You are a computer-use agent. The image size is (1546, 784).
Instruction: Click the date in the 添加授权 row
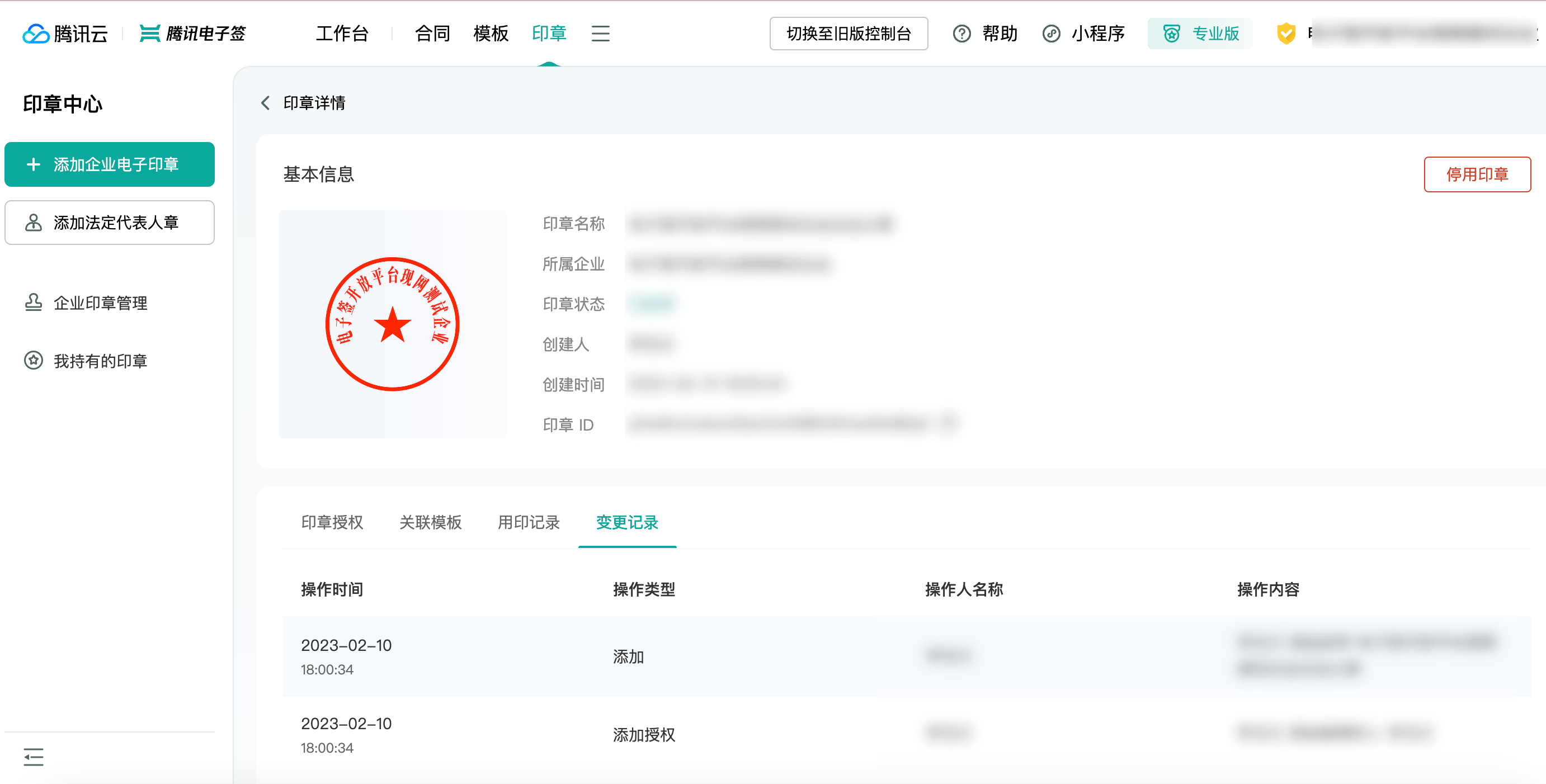[346, 723]
